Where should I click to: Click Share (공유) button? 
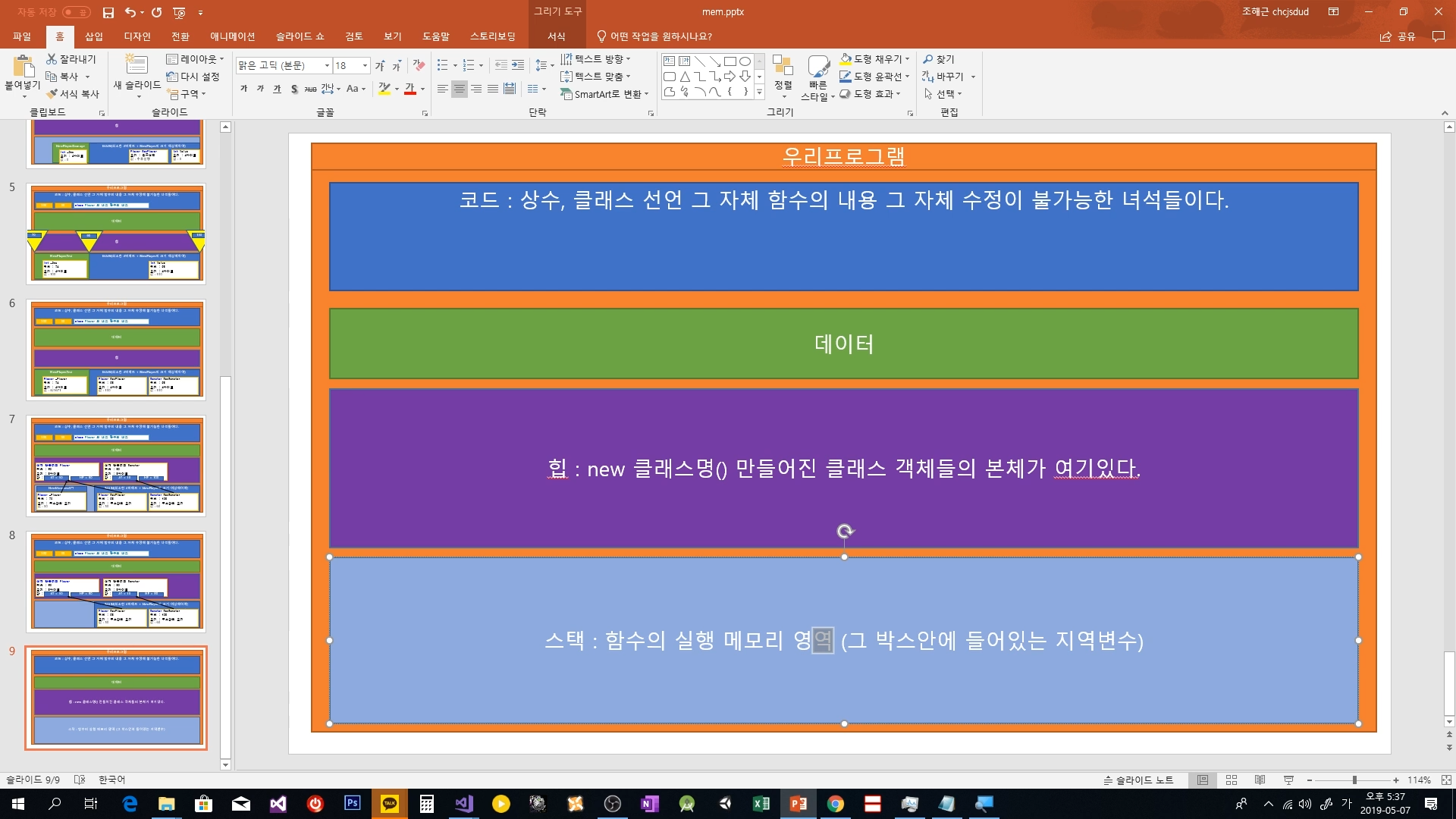[1398, 36]
